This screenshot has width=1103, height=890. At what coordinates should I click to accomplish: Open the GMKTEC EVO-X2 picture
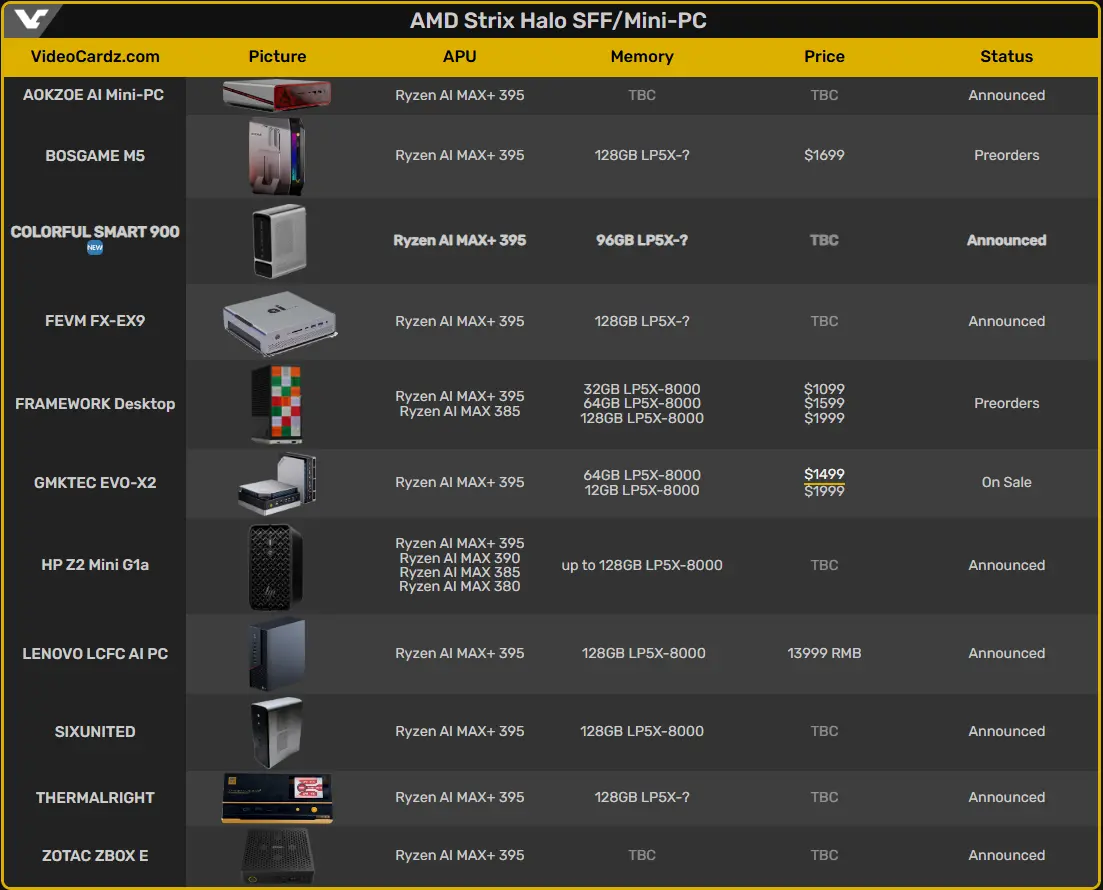click(277, 483)
